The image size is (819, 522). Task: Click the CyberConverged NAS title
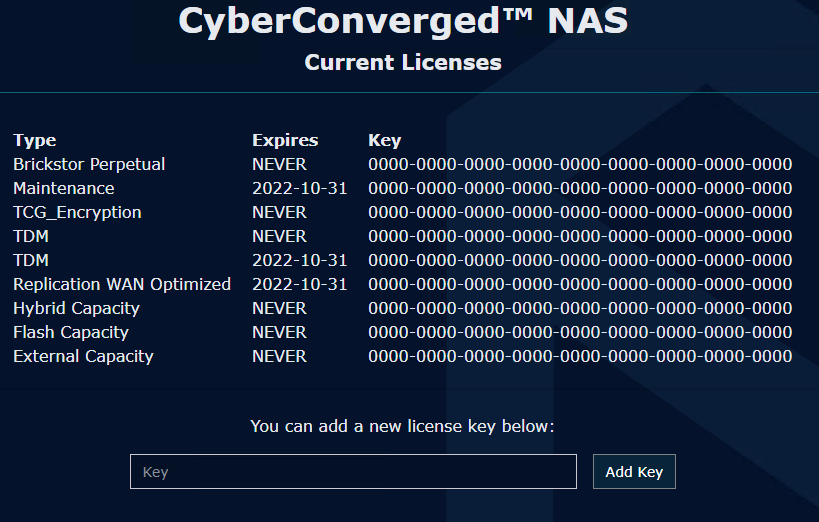(403, 21)
